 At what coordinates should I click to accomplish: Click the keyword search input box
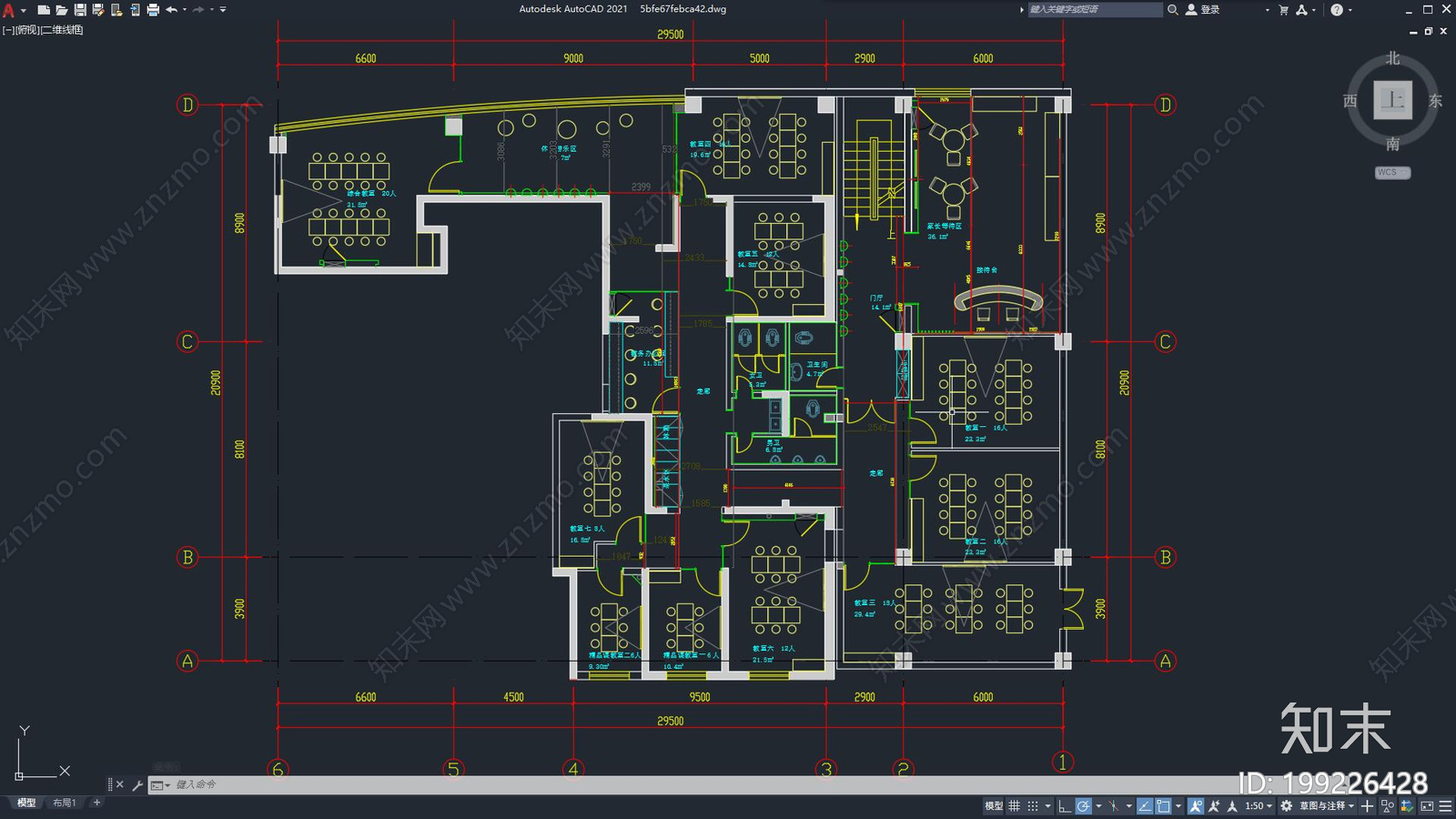(x=1095, y=9)
